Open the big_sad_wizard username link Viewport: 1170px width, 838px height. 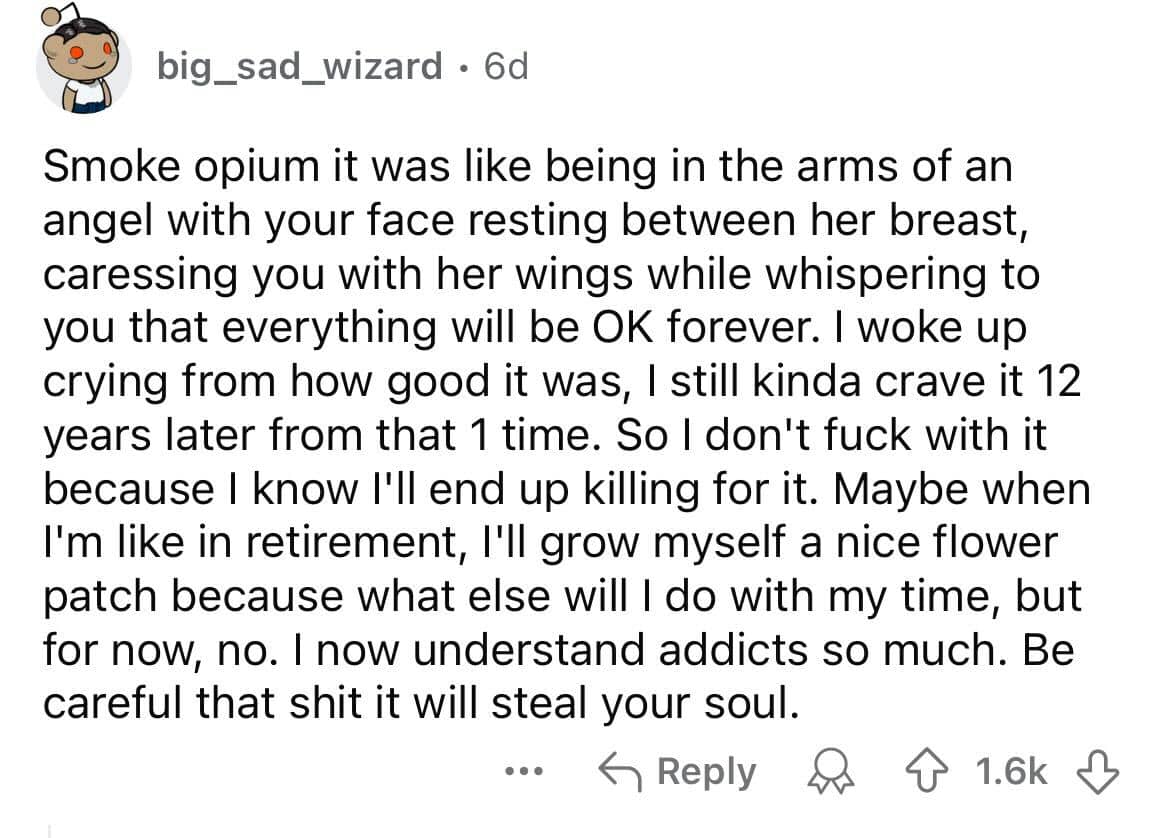pyautogui.click(x=300, y=67)
